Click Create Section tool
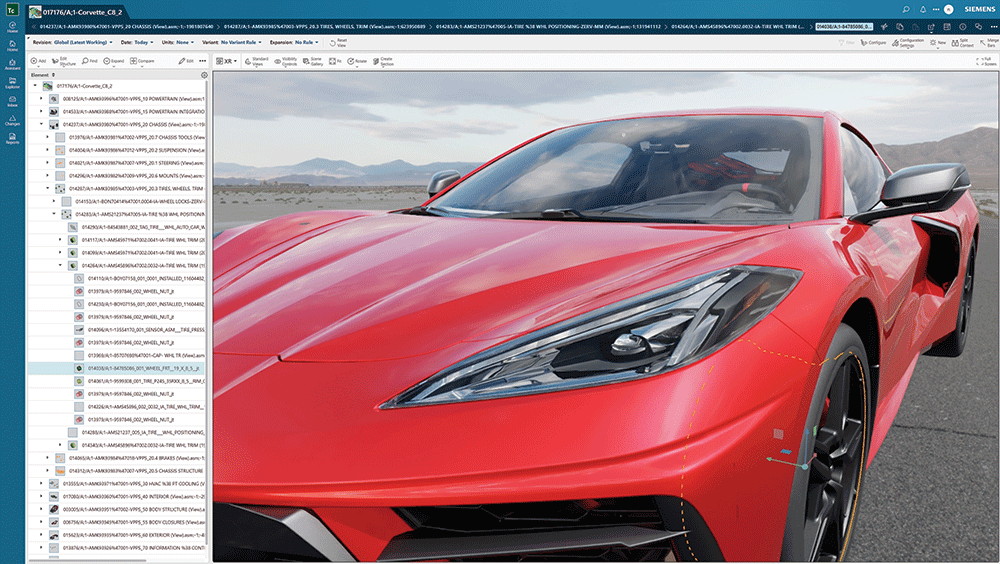Viewport: 1000px width, 564px height. [x=383, y=61]
